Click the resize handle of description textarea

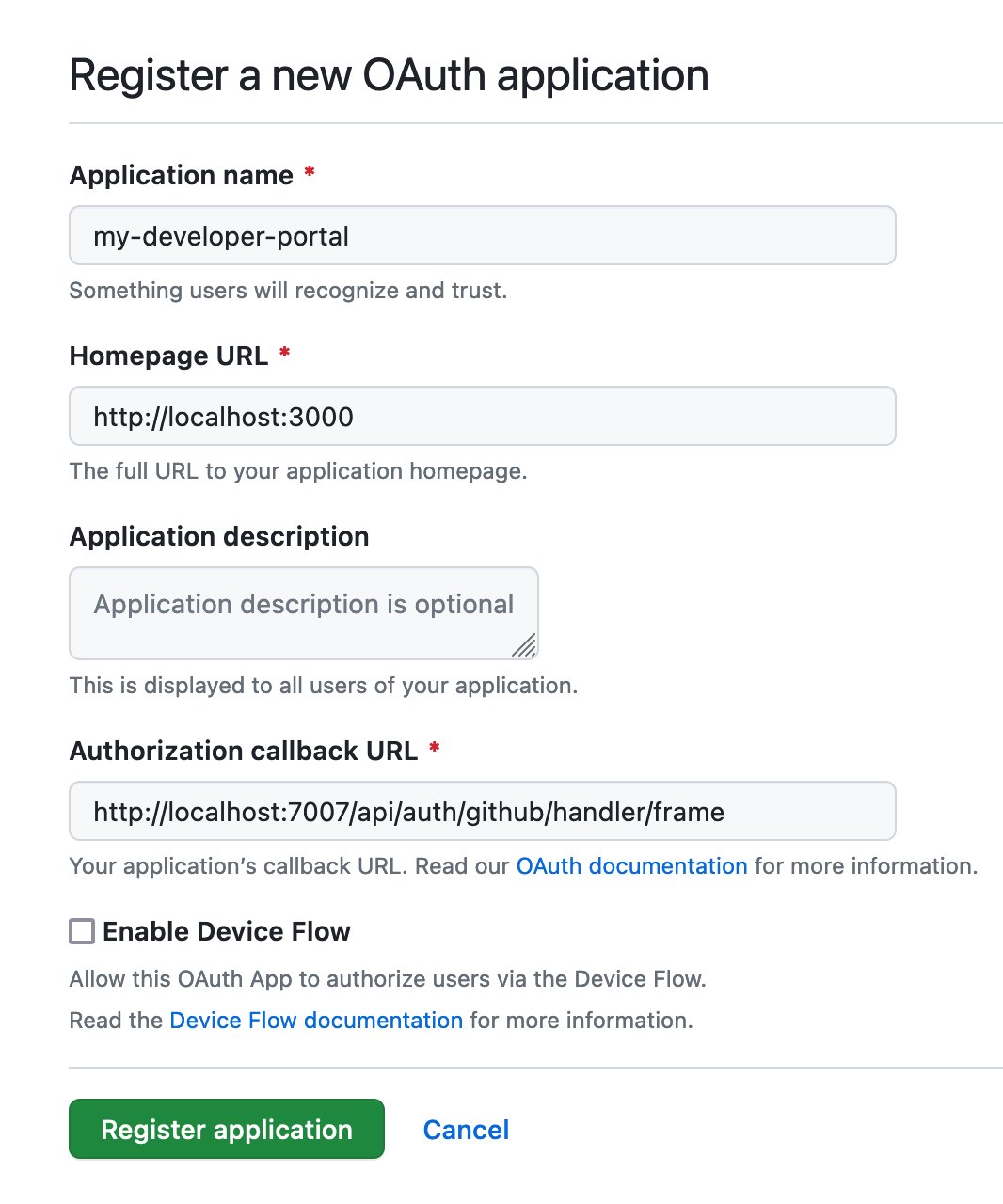click(x=524, y=644)
